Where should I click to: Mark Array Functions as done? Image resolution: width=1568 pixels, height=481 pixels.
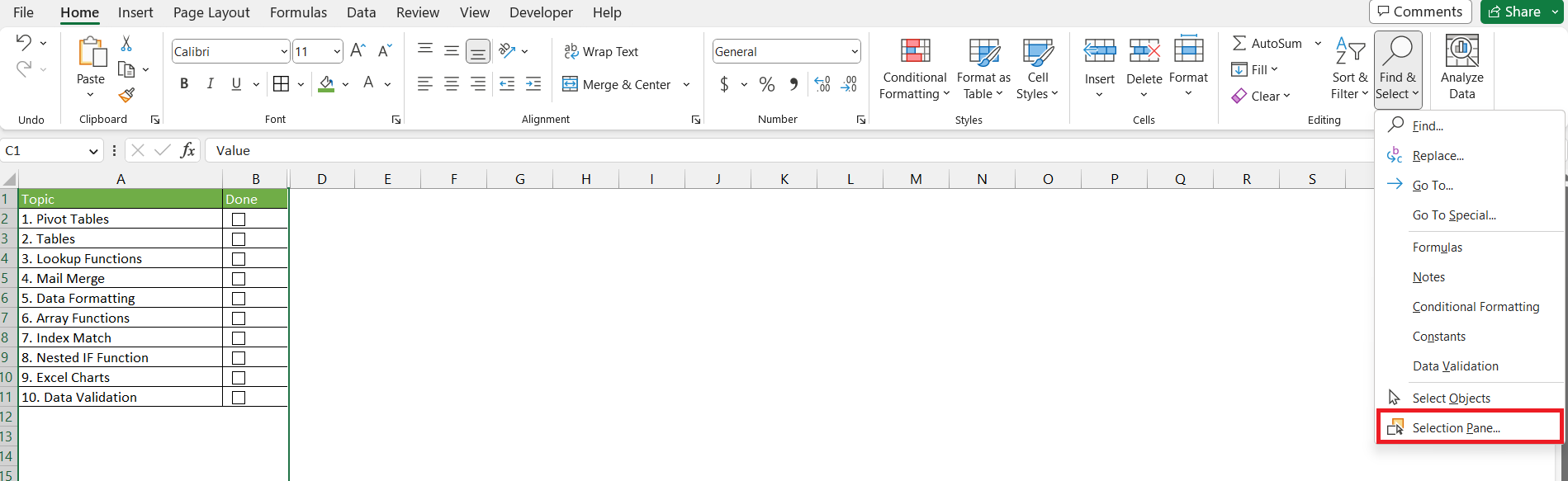[x=239, y=318]
